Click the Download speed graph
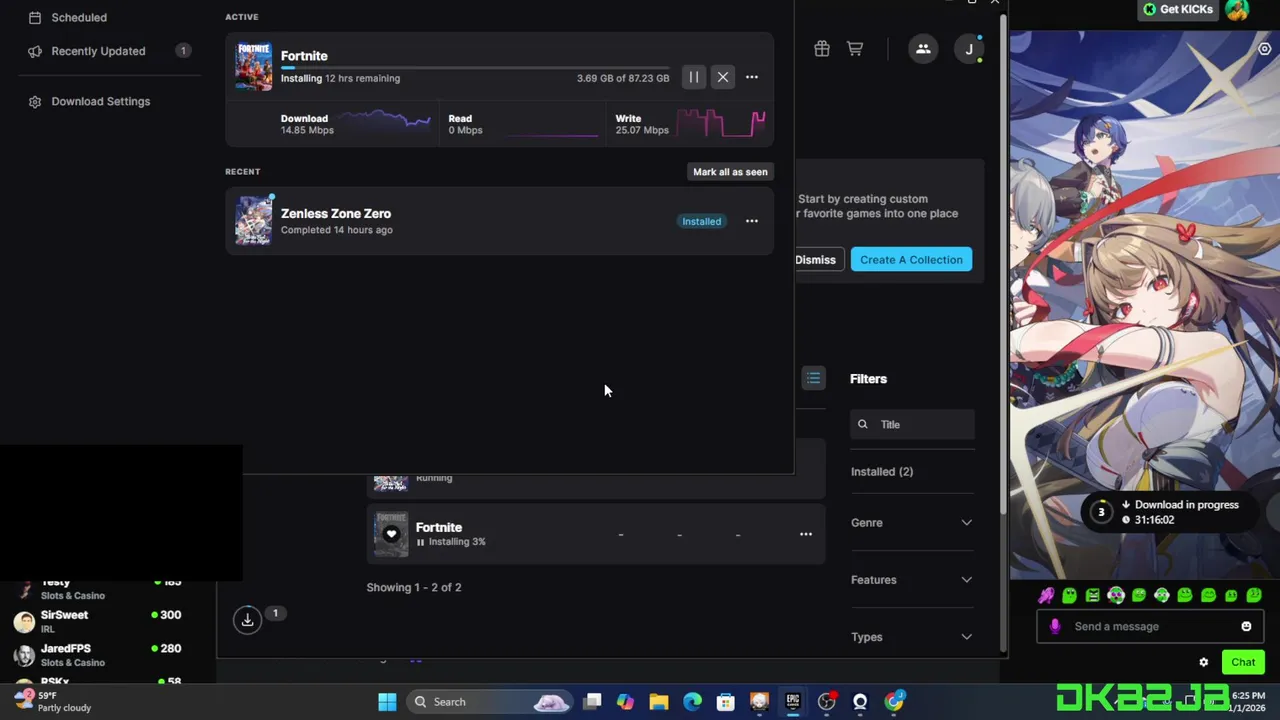Image resolution: width=1280 pixels, height=720 pixels. click(386, 123)
